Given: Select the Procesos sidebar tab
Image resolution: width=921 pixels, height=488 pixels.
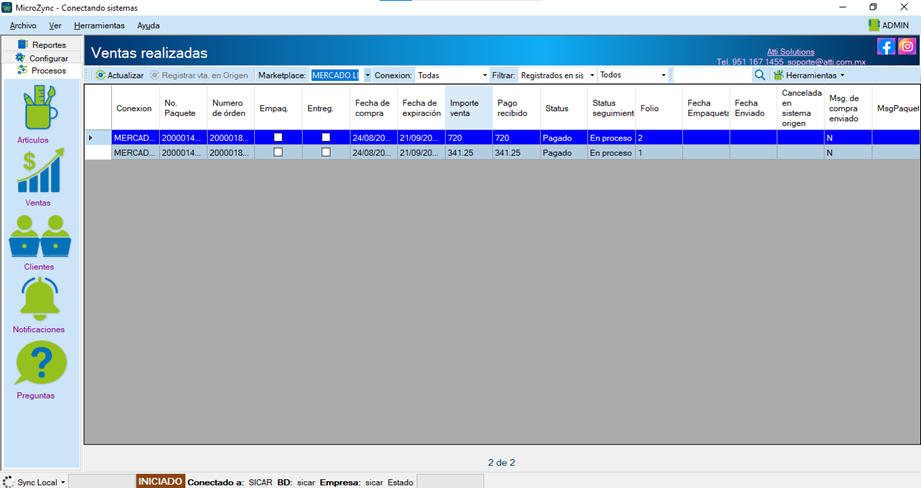Looking at the screenshot, I should coord(42,70).
